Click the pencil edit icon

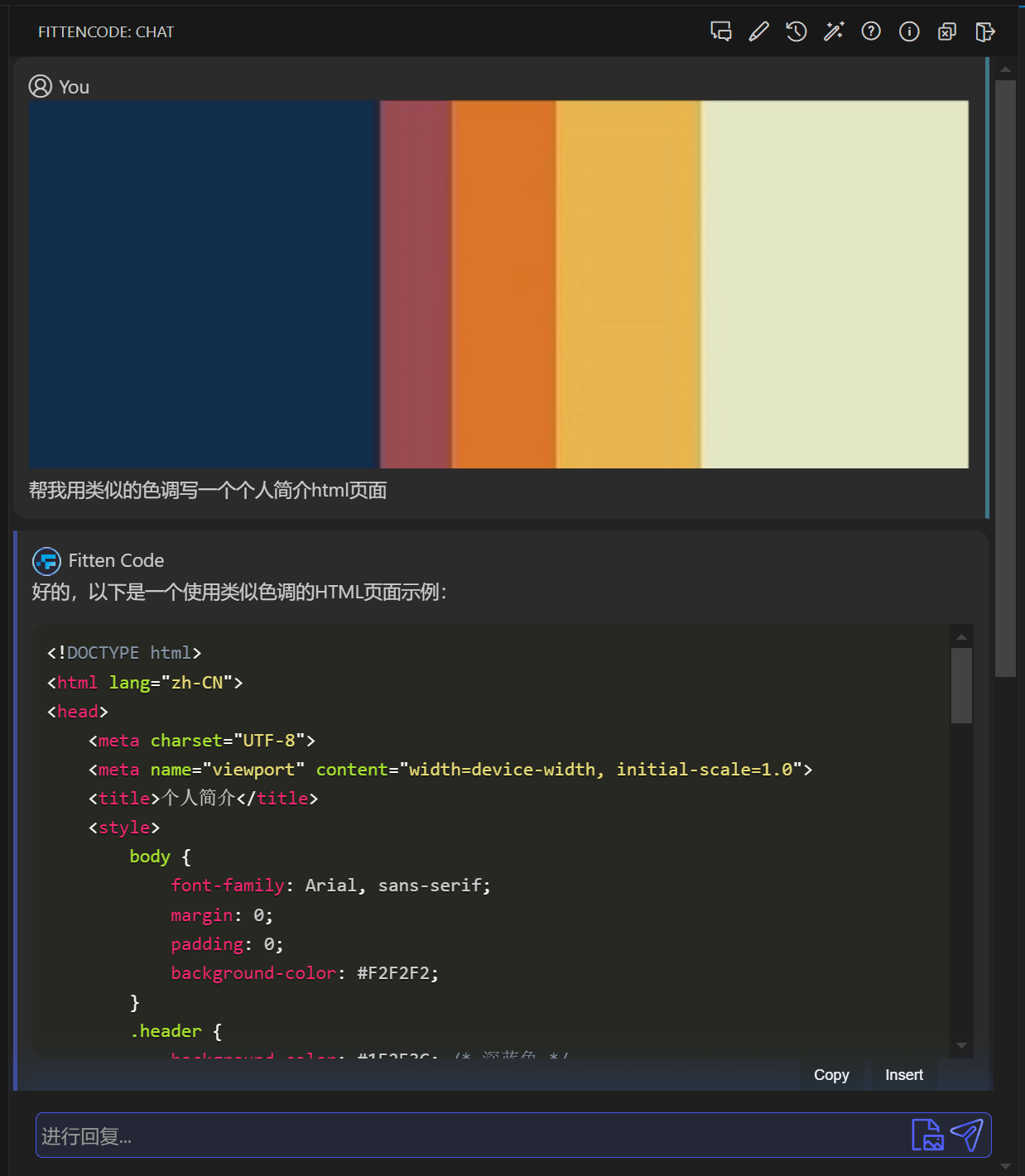tap(758, 31)
